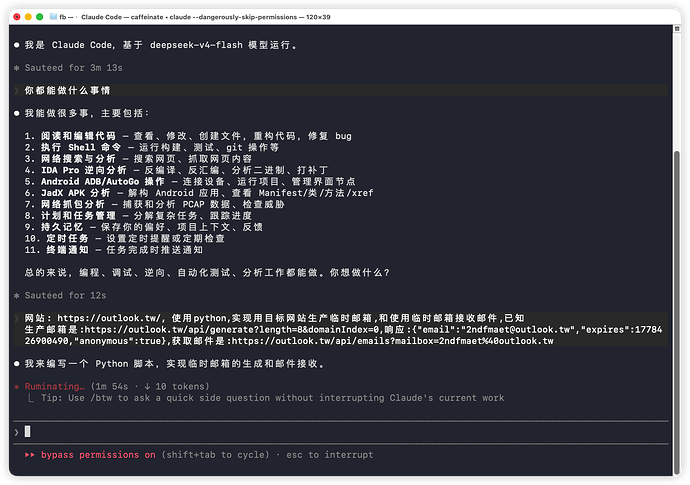The width and height of the screenshot is (690, 485).
Task: Click 'esc to interrupt' hint text
Action: (330, 455)
